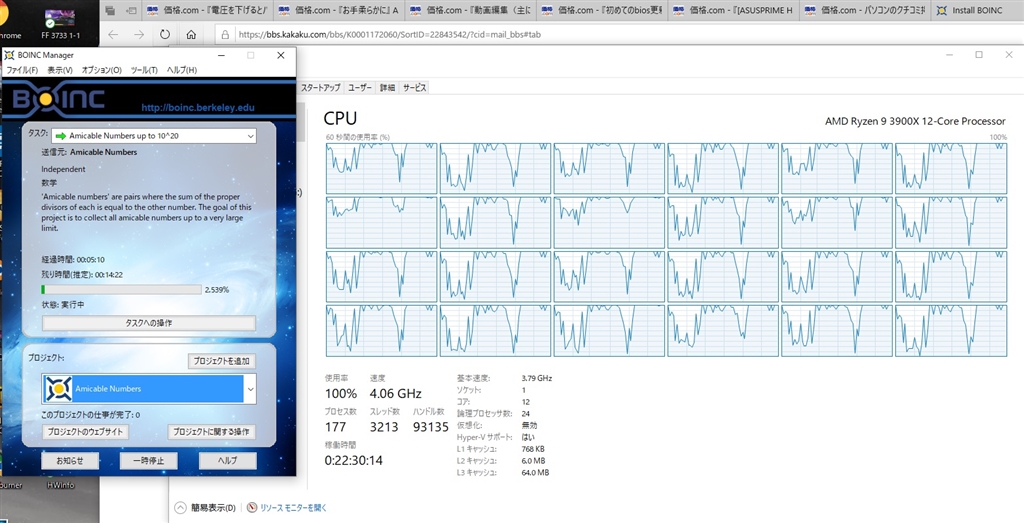
Task: Click the FF 3733 1-1 desktop icon
Action: [x=60, y=23]
